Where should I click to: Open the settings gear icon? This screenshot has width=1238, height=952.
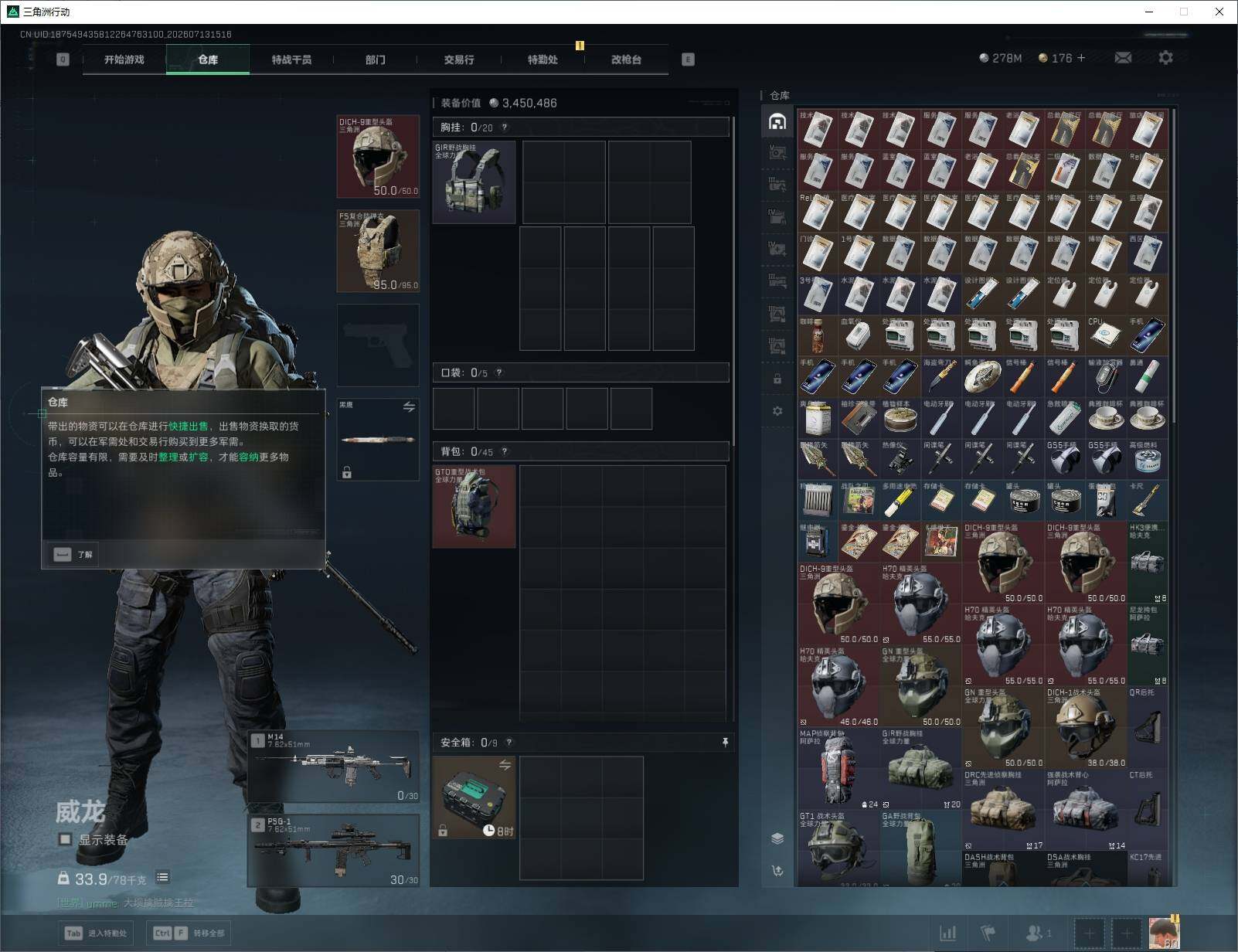1165,58
